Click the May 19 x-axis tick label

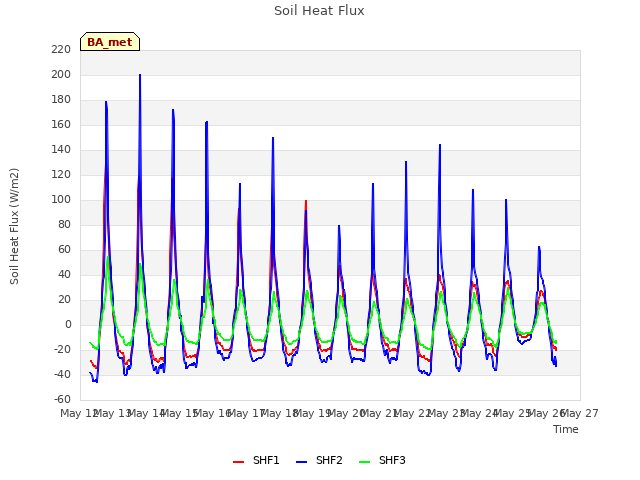click(x=312, y=413)
